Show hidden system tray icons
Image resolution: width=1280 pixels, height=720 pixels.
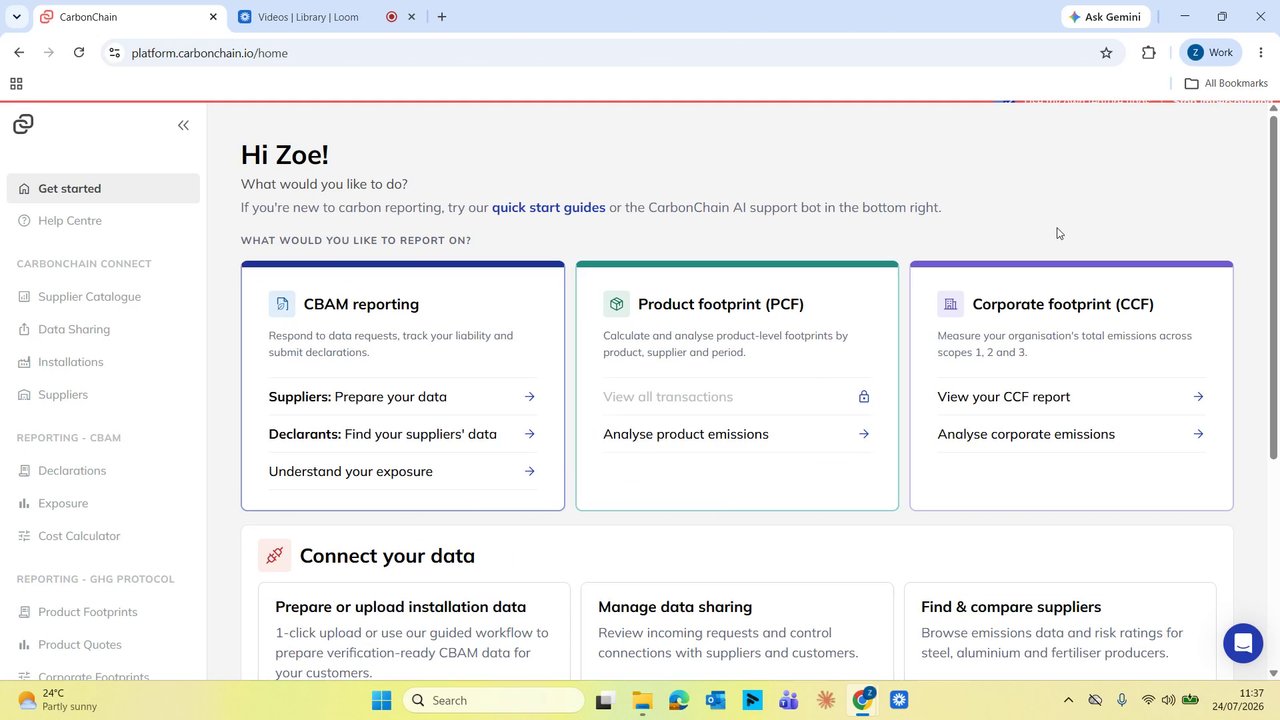pos(1068,700)
